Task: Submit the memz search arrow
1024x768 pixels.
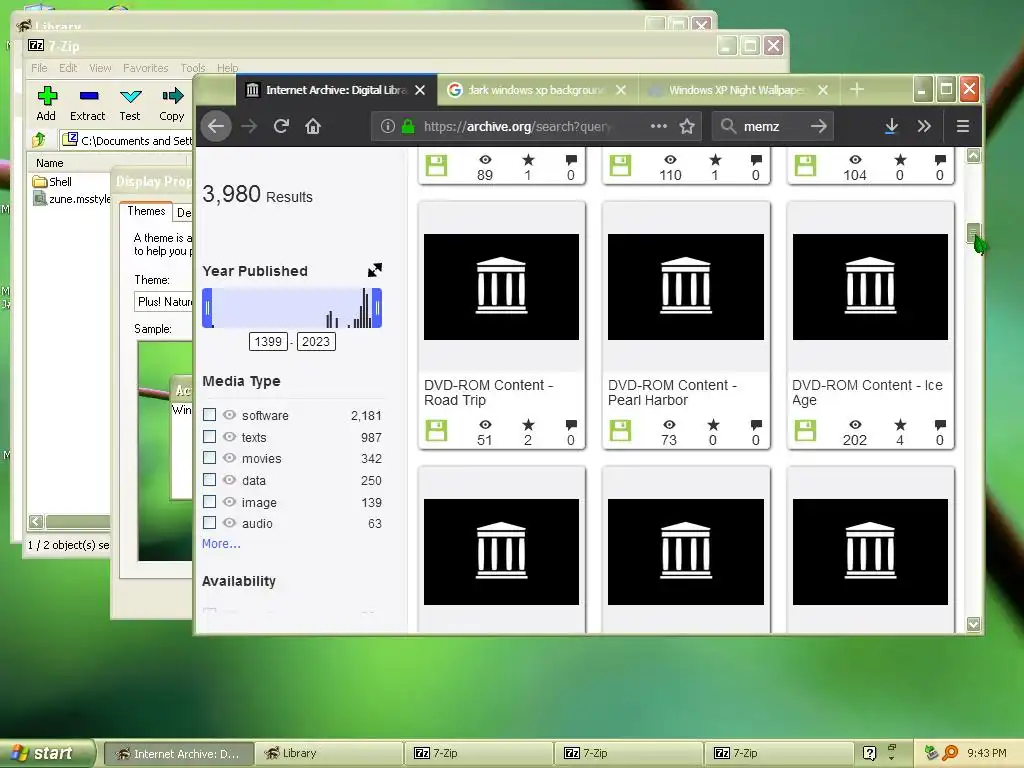Action: pyautogui.click(x=818, y=126)
